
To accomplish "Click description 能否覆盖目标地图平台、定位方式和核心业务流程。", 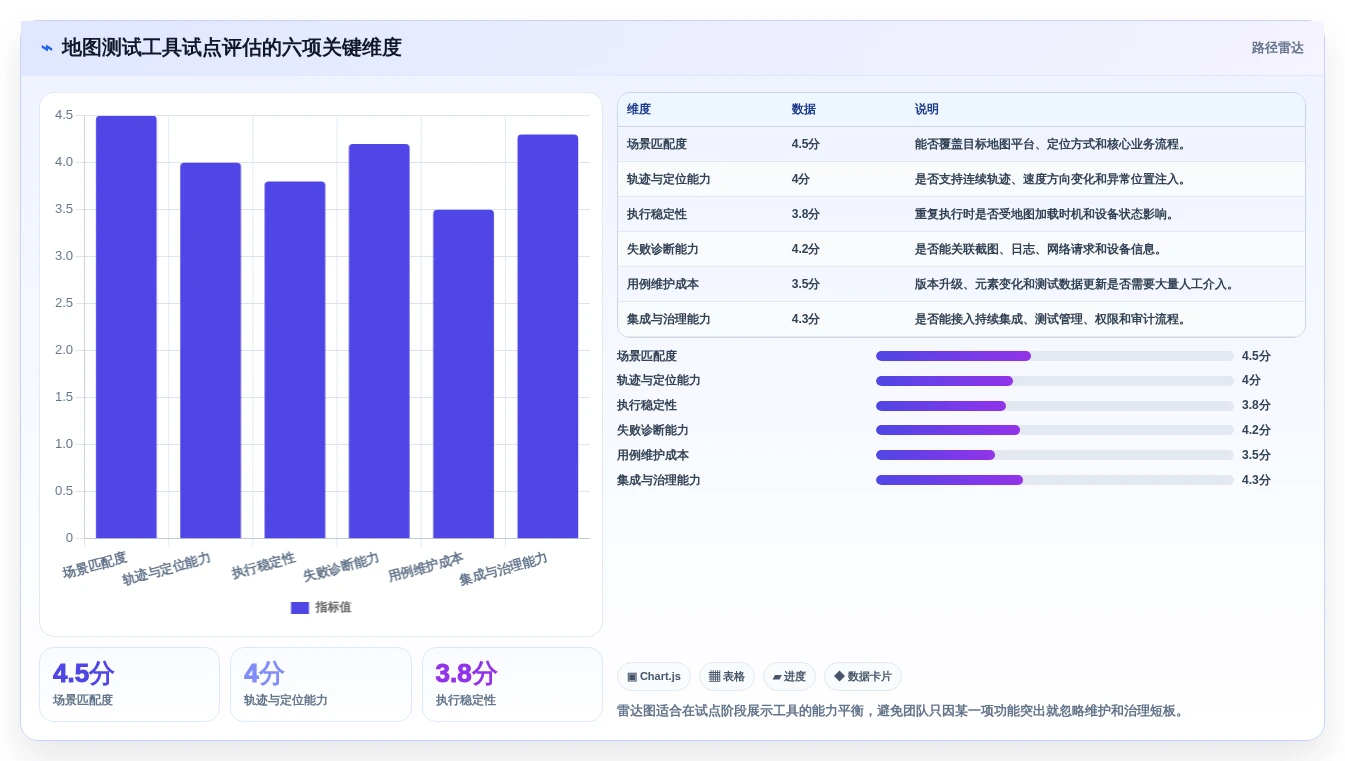I will pyautogui.click(x=1050, y=144).
